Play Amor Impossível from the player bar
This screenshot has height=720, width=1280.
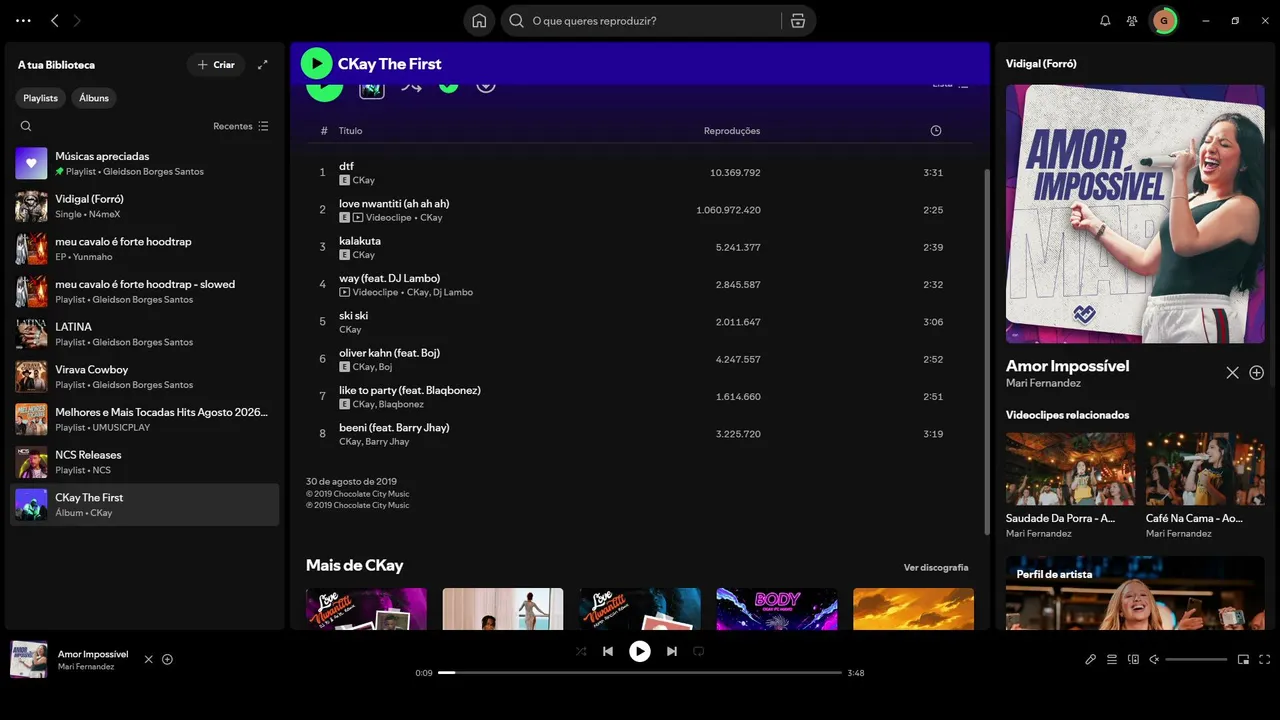coord(640,652)
